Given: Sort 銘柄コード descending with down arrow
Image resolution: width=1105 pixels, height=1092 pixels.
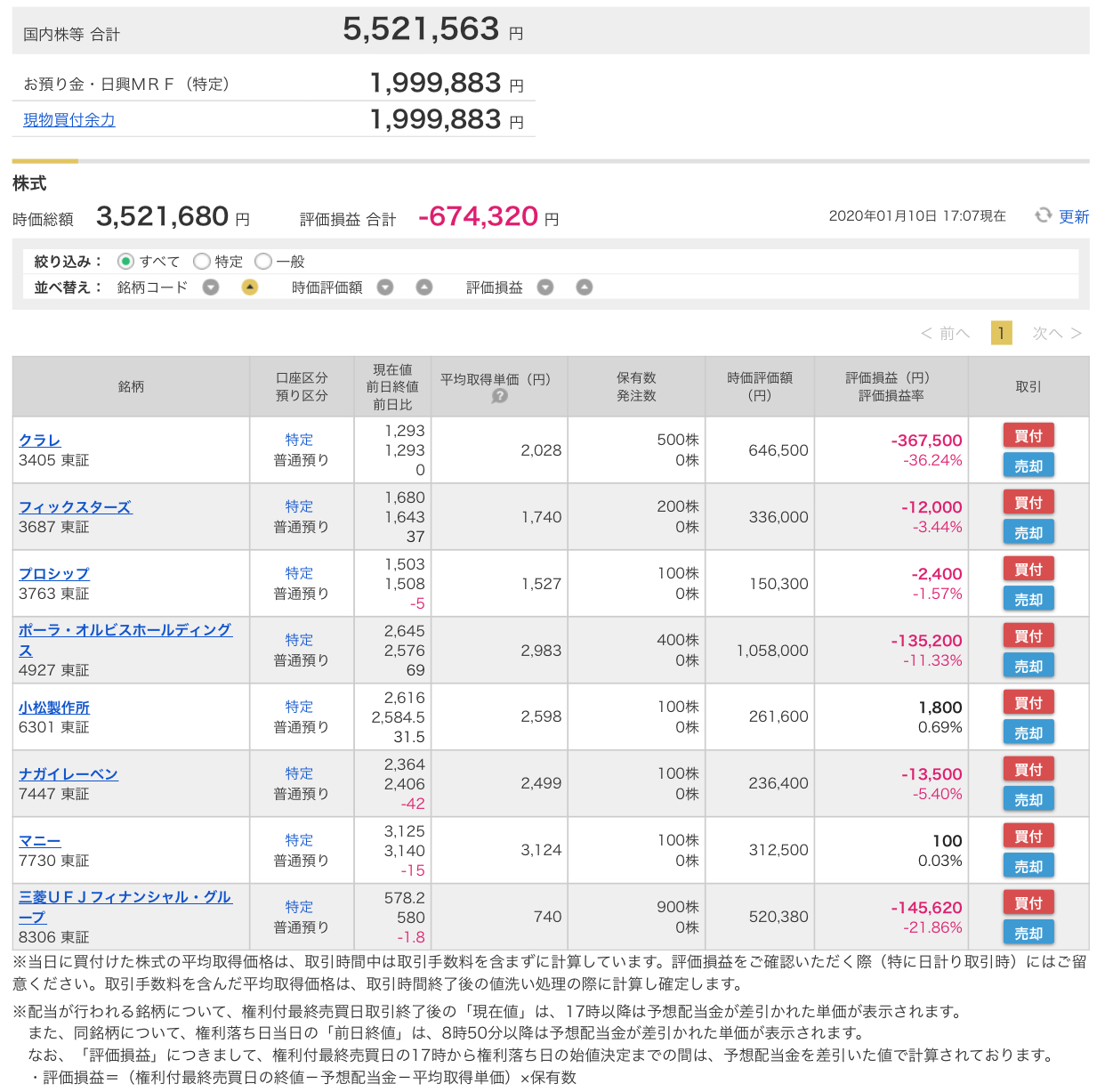Looking at the screenshot, I should [211, 287].
